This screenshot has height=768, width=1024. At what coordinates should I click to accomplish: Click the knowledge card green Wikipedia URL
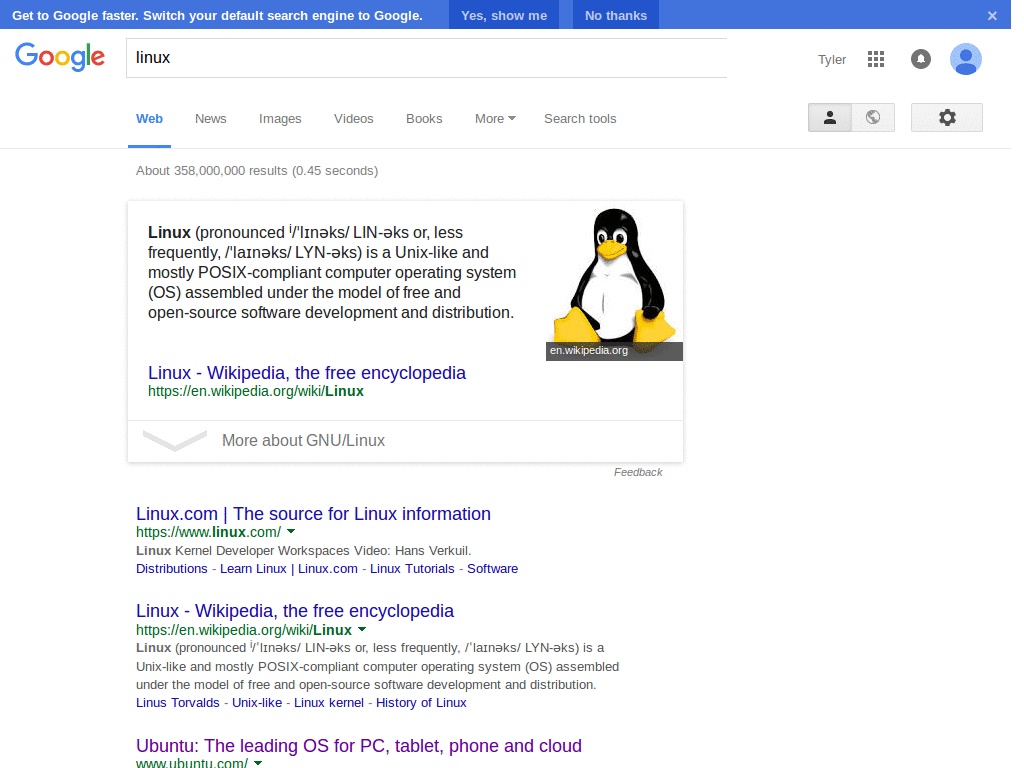point(255,391)
